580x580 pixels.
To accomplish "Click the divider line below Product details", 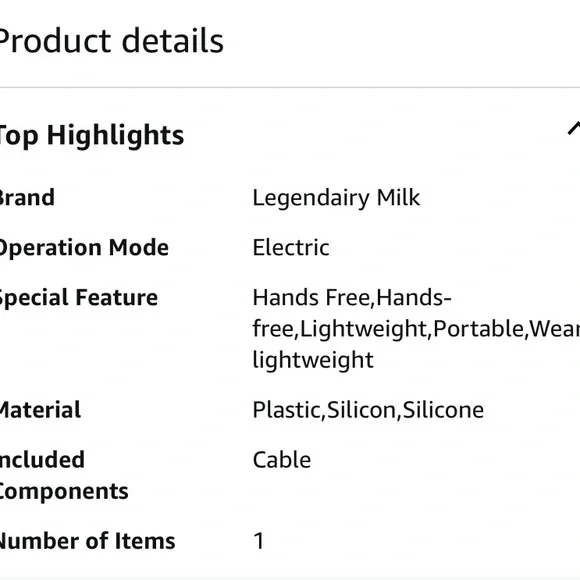I will click(x=290, y=88).
